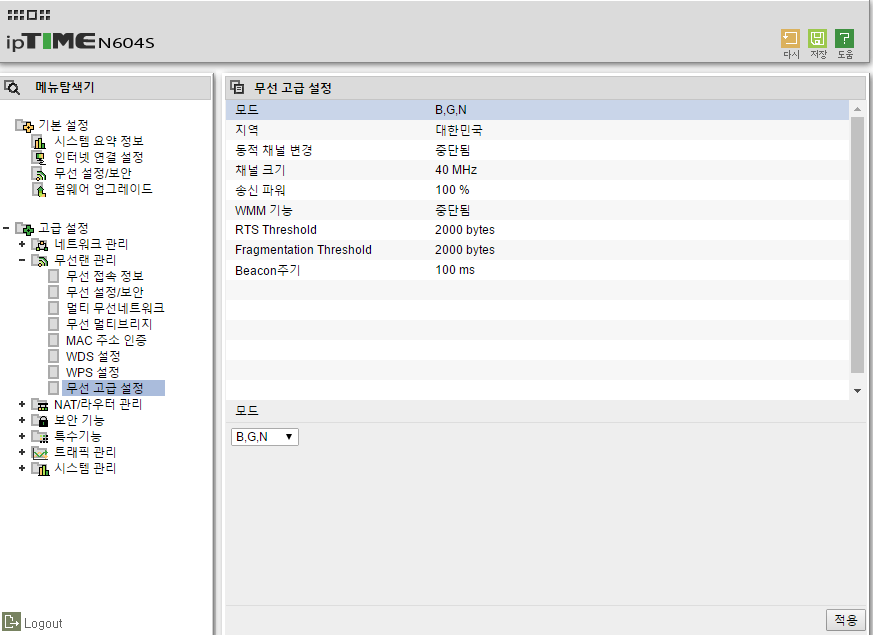Open the MAC 주소 인증 page
873x635 pixels.
pos(106,340)
